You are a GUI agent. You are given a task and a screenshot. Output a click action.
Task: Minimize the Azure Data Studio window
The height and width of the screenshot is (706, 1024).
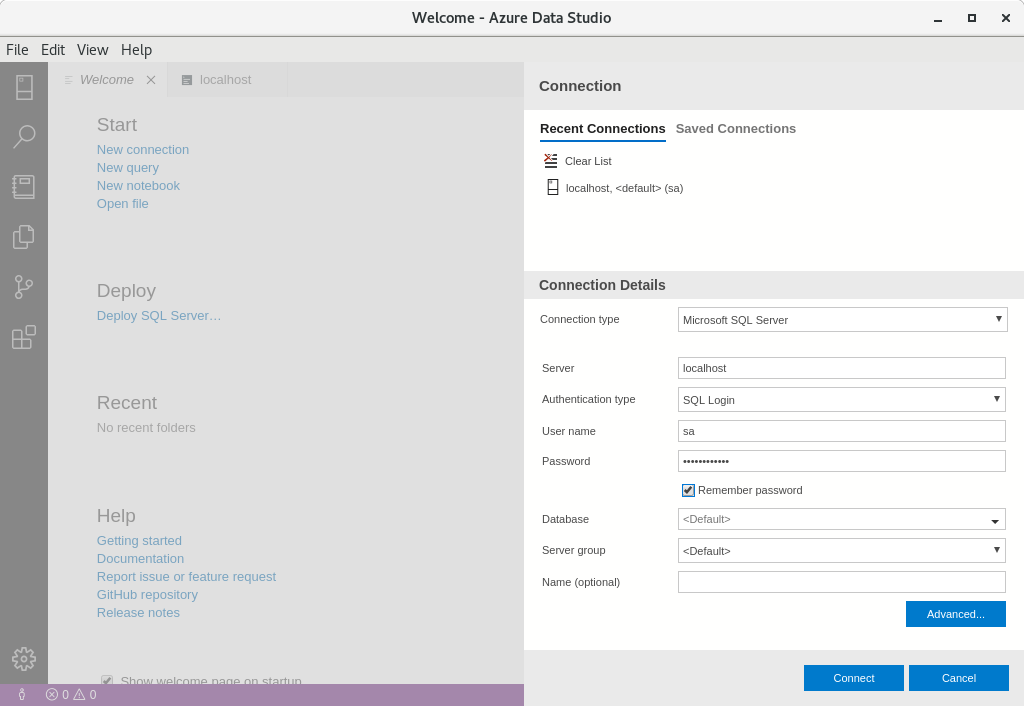938,18
